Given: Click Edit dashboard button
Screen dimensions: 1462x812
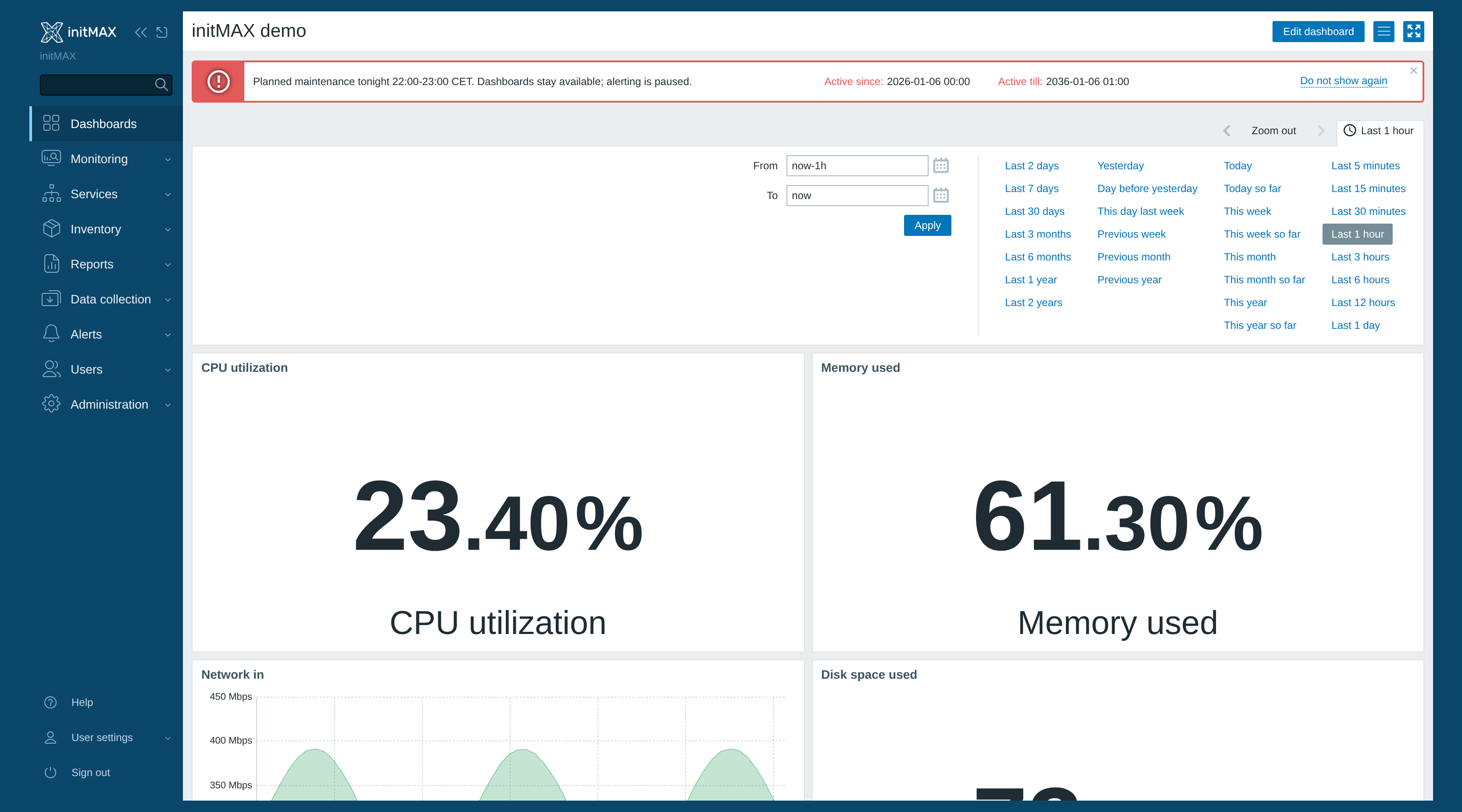Looking at the screenshot, I should coord(1318,31).
